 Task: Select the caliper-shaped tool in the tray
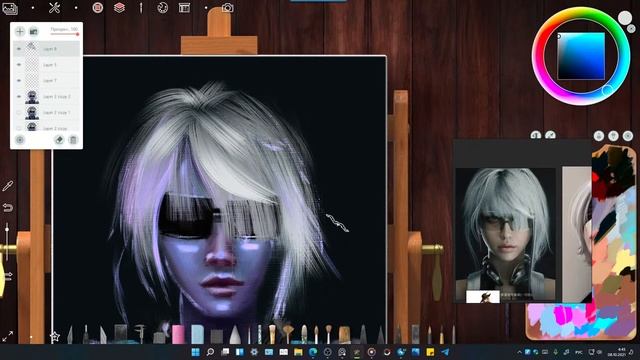coord(140,334)
